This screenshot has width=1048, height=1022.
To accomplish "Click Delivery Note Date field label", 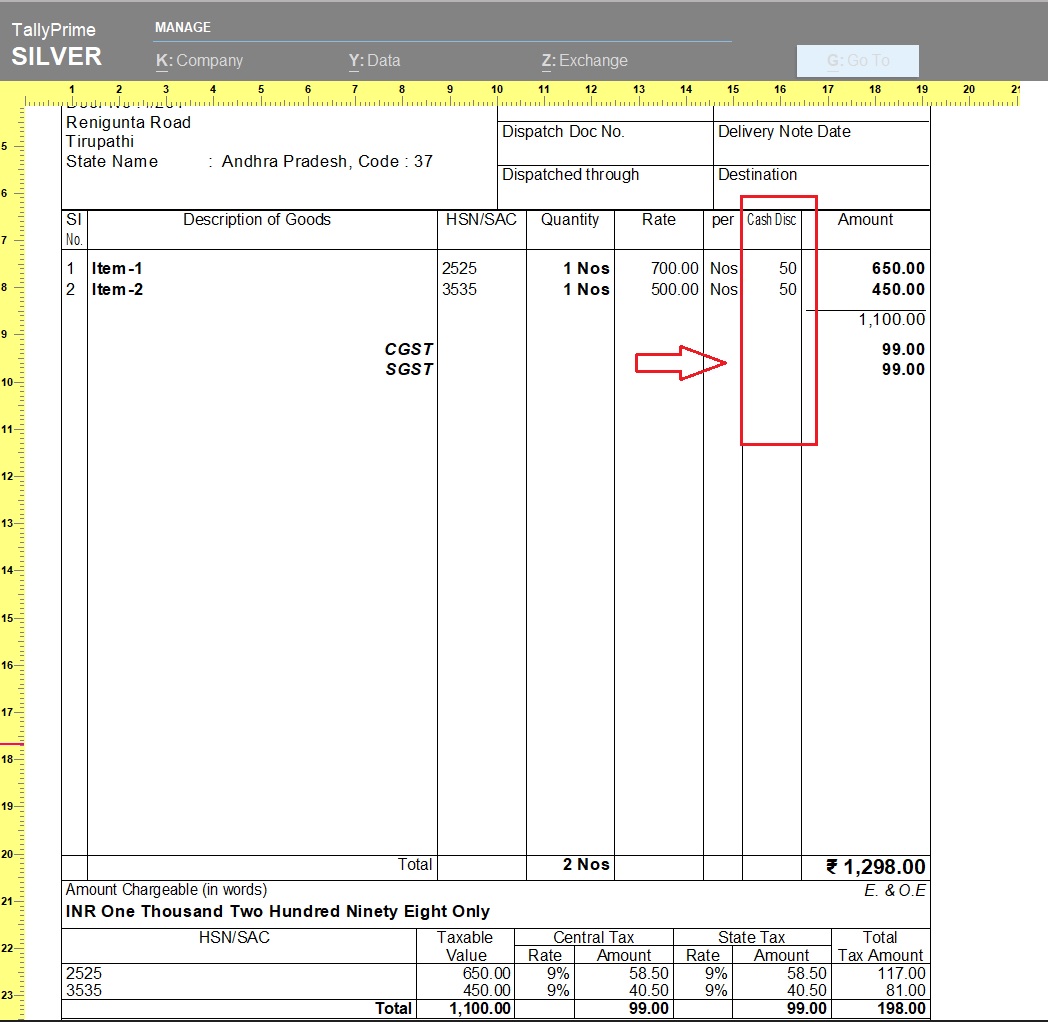I will [x=784, y=132].
